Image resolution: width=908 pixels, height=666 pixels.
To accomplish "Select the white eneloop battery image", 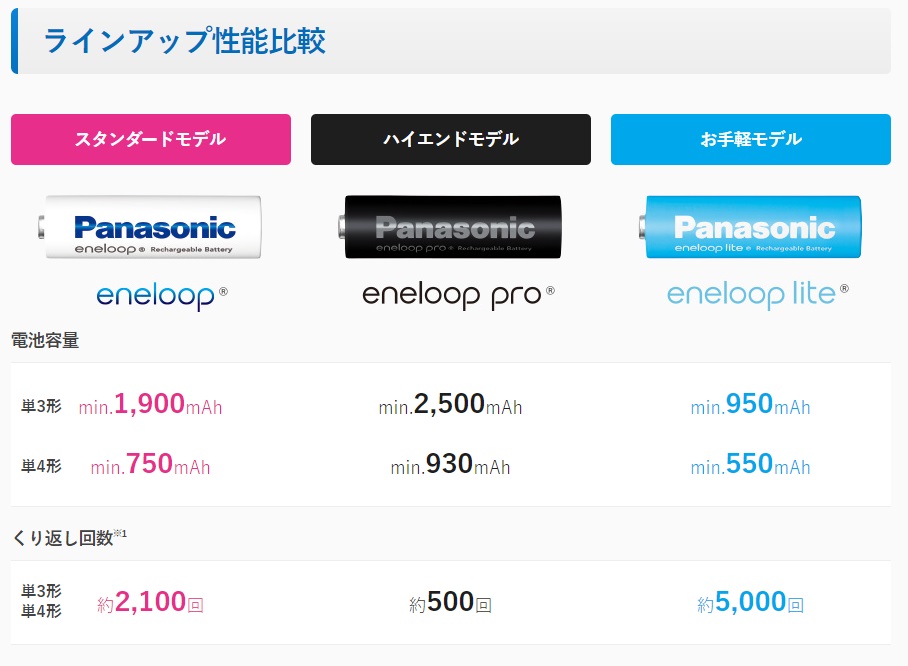I will tap(150, 227).
